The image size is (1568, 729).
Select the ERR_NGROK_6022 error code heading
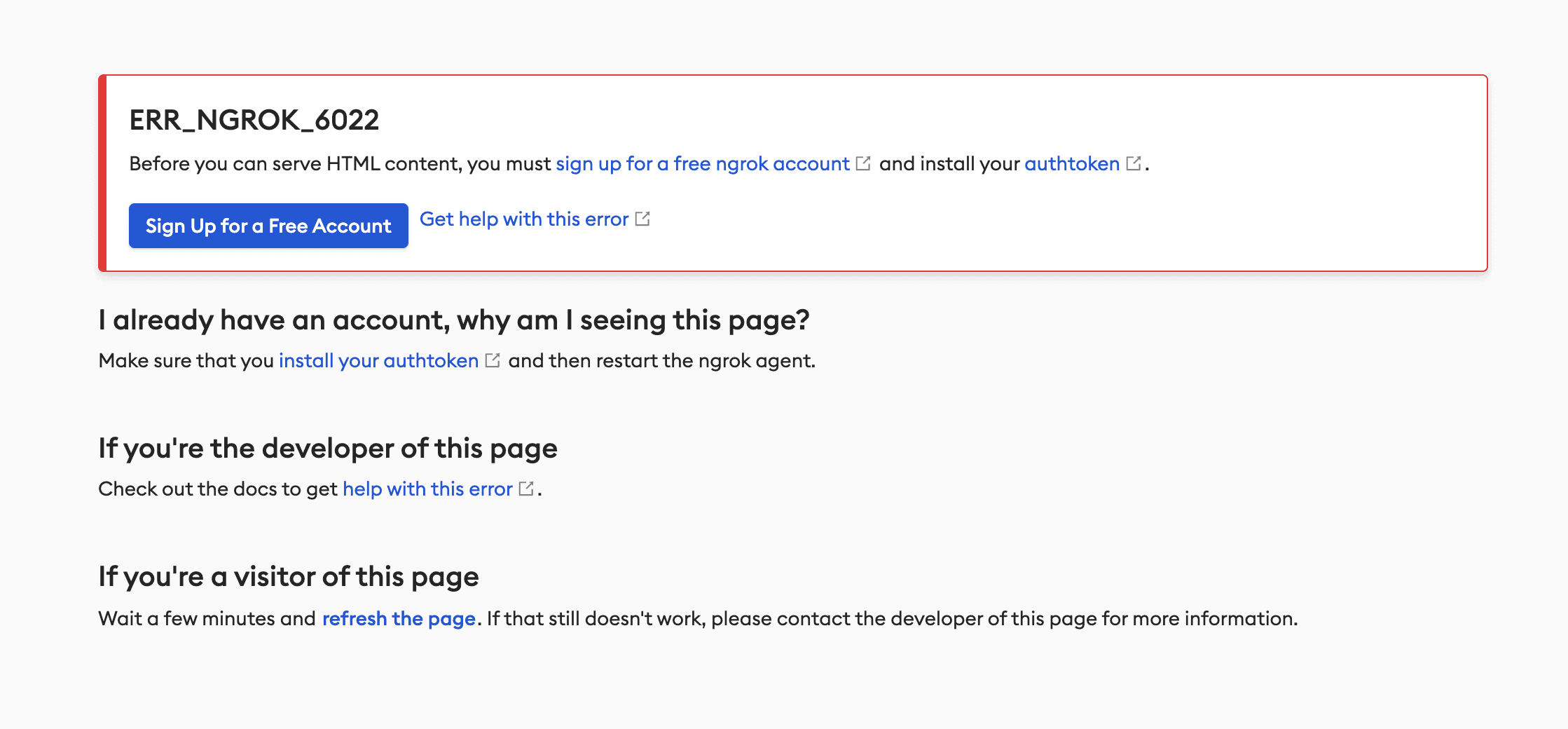254,120
